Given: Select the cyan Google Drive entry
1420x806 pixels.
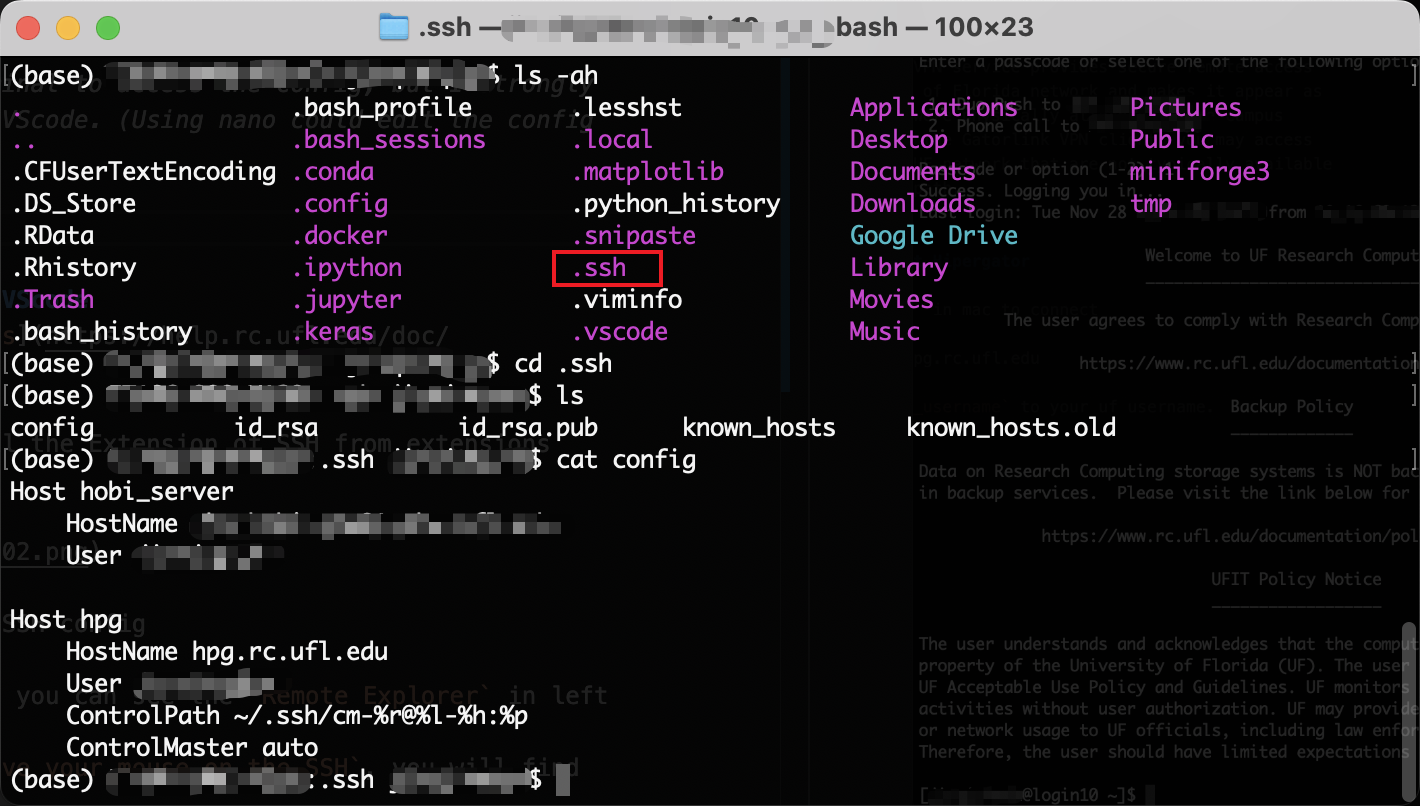Looking at the screenshot, I should [934, 235].
